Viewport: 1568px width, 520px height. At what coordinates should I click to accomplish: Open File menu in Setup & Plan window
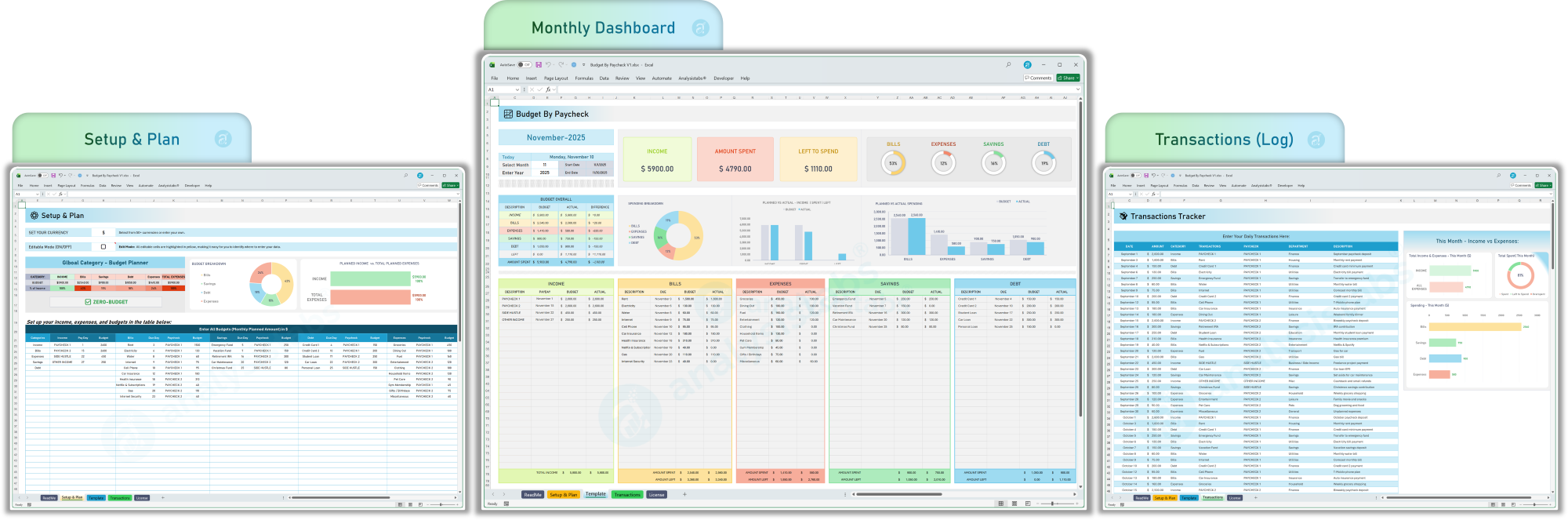[20, 186]
